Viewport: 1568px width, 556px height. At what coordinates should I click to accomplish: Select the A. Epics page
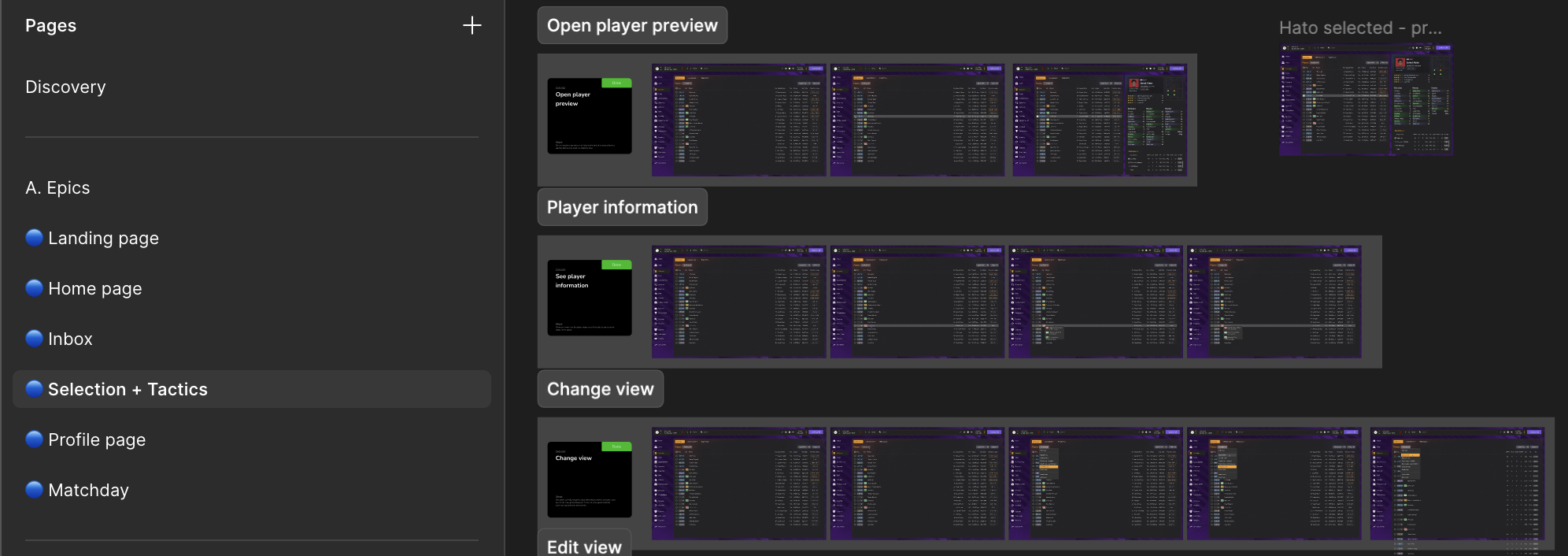click(57, 187)
